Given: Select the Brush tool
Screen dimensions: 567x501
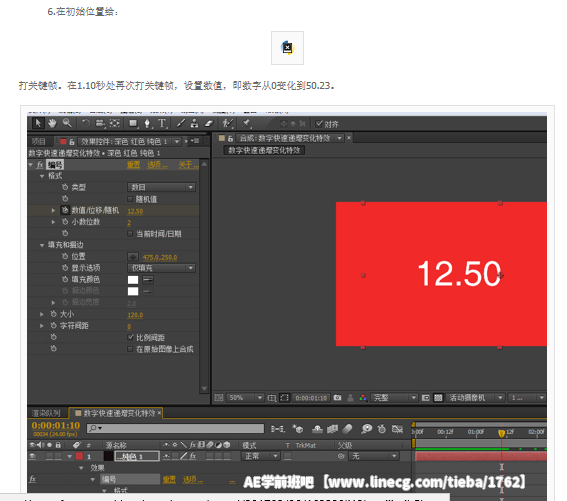Looking at the screenshot, I should [180, 123].
